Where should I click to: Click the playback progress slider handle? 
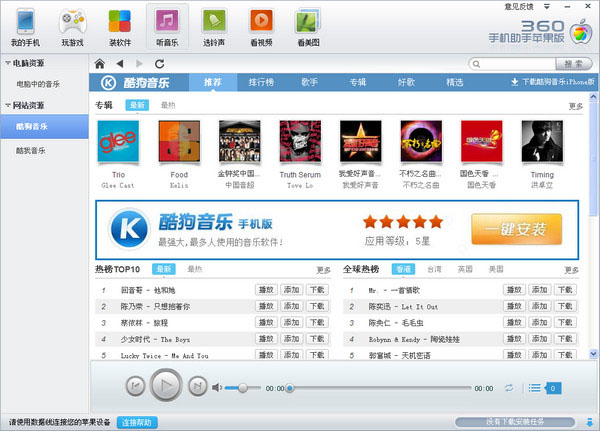coord(290,388)
